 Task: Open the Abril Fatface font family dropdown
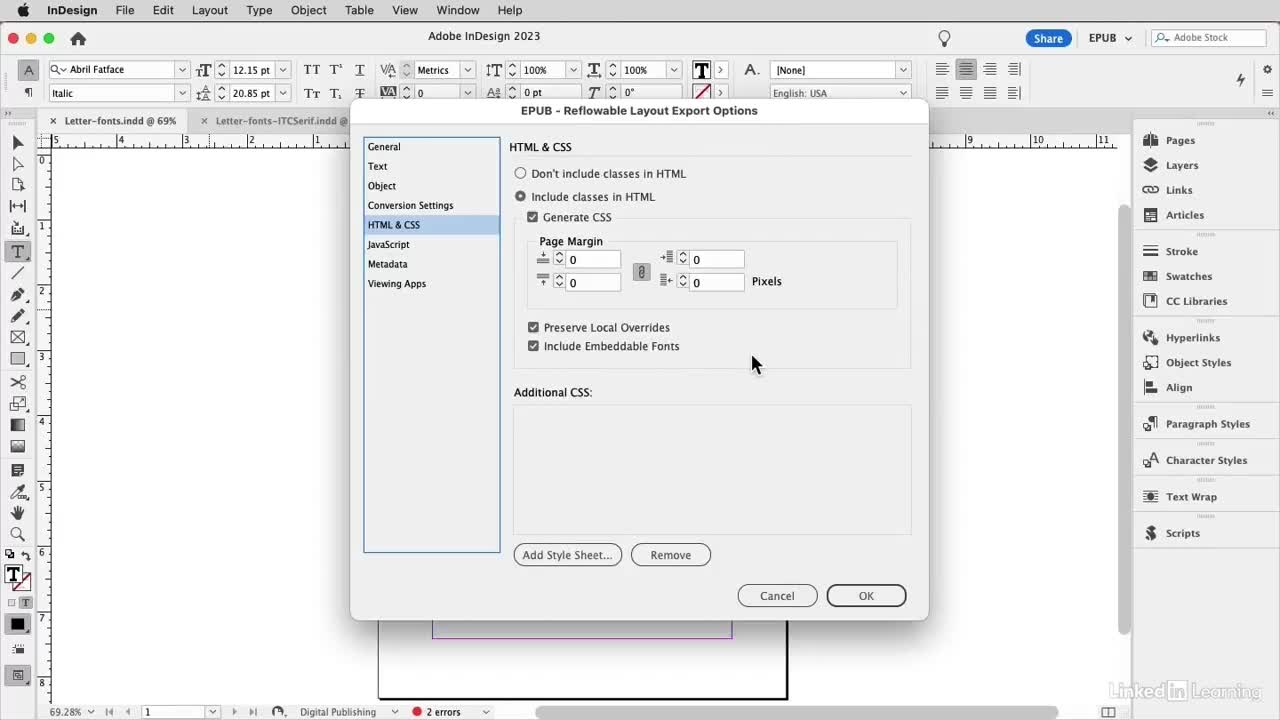click(x=182, y=70)
